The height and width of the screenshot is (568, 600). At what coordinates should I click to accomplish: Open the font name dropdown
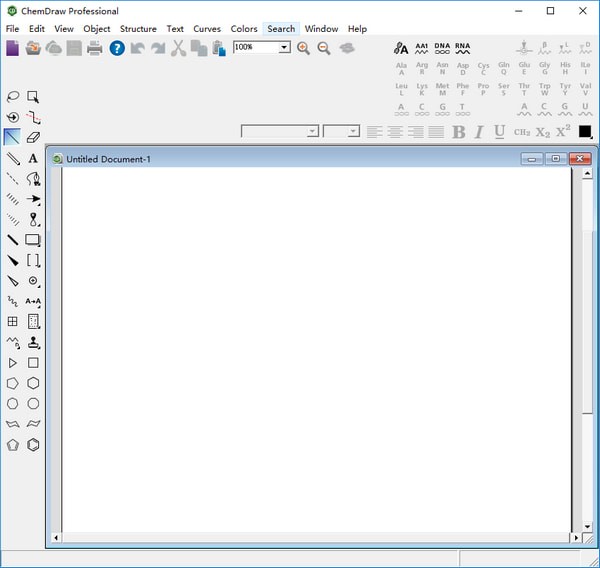pyautogui.click(x=312, y=132)
